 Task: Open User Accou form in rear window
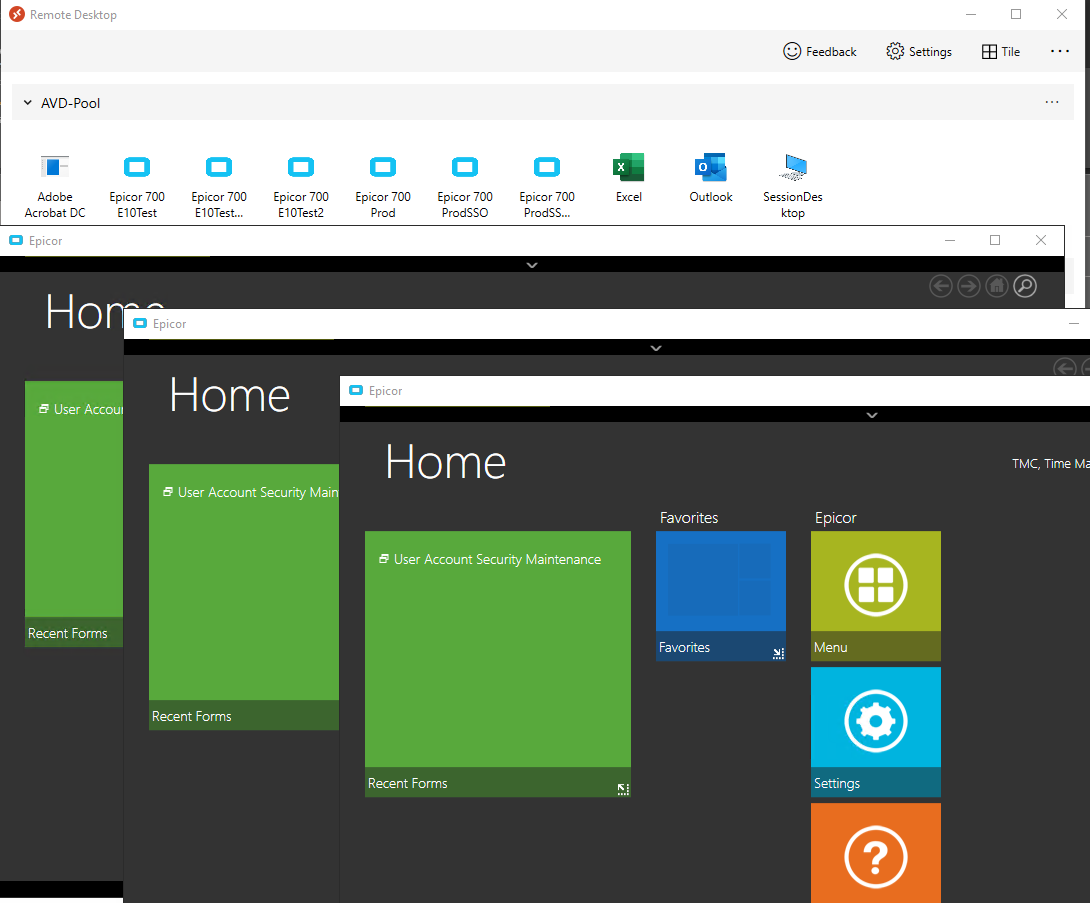click(x=81, y=409)
